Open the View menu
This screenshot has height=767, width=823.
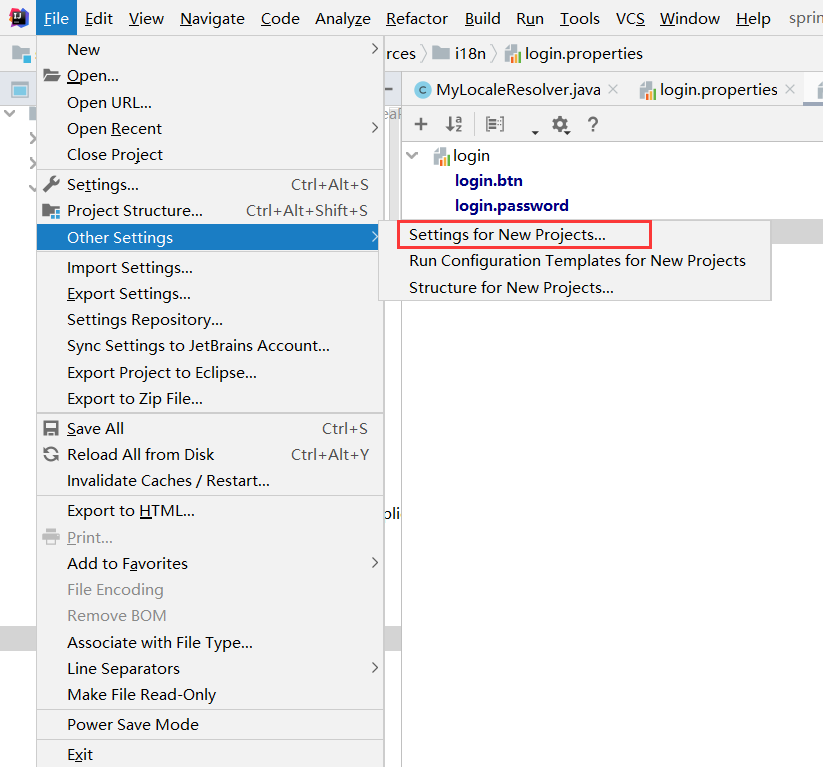(146, 18)
